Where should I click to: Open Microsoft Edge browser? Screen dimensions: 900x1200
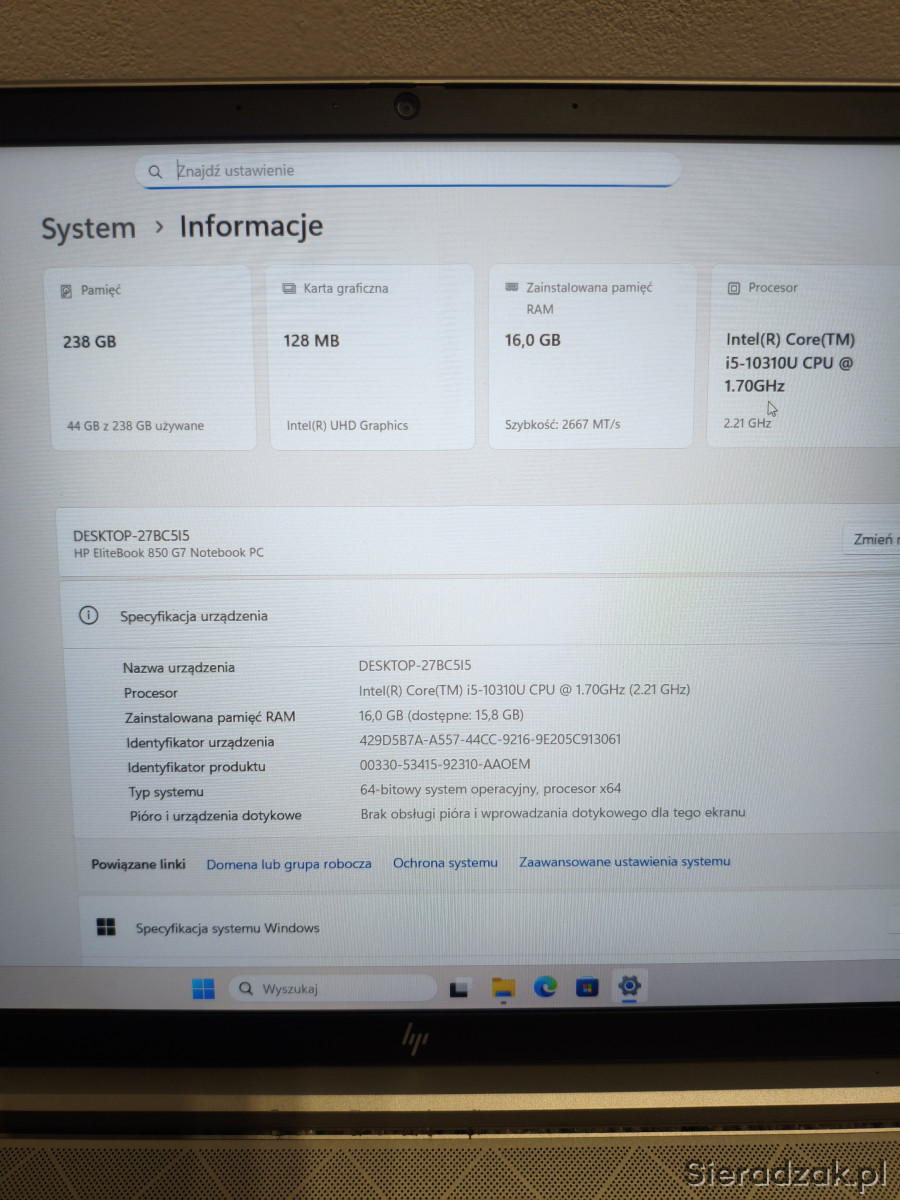point(545,988)
